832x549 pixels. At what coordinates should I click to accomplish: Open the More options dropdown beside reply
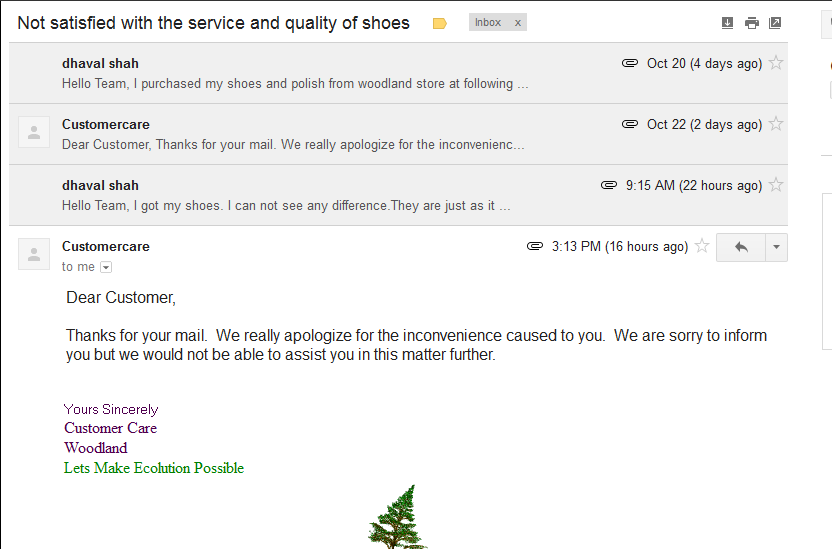tap(776, 247)
